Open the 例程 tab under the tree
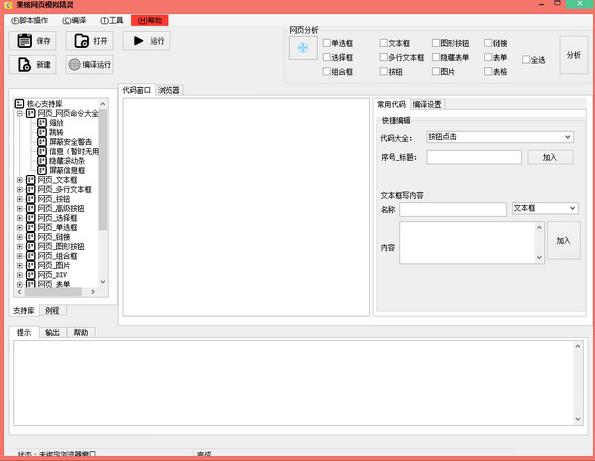The width and height of the screenshot is (595, 461). (x=52, y=310)
